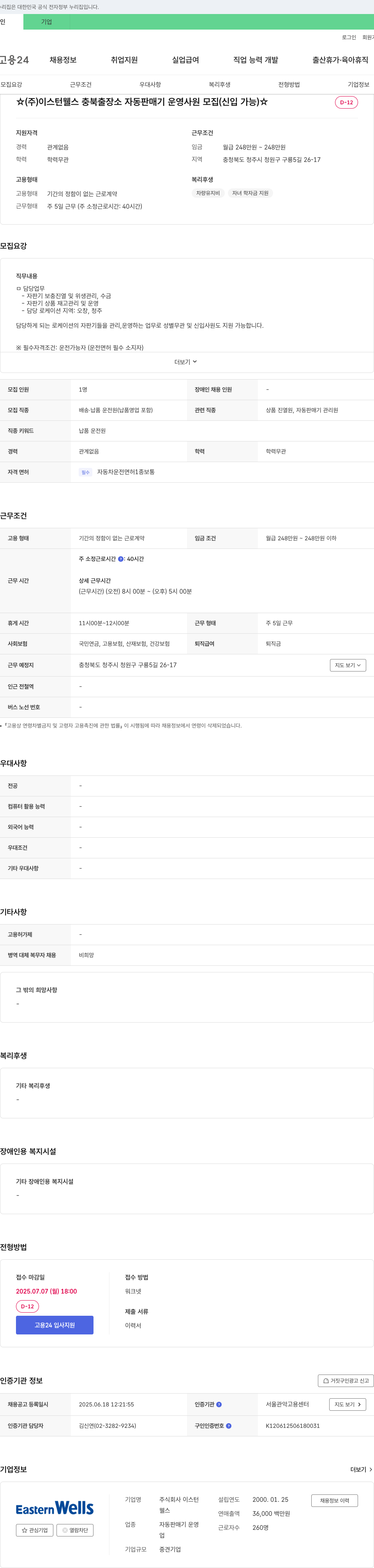Click the 자녀 학자금 지원 tag
Screen dimensions: 374x1568
click(x=250, y=193)
